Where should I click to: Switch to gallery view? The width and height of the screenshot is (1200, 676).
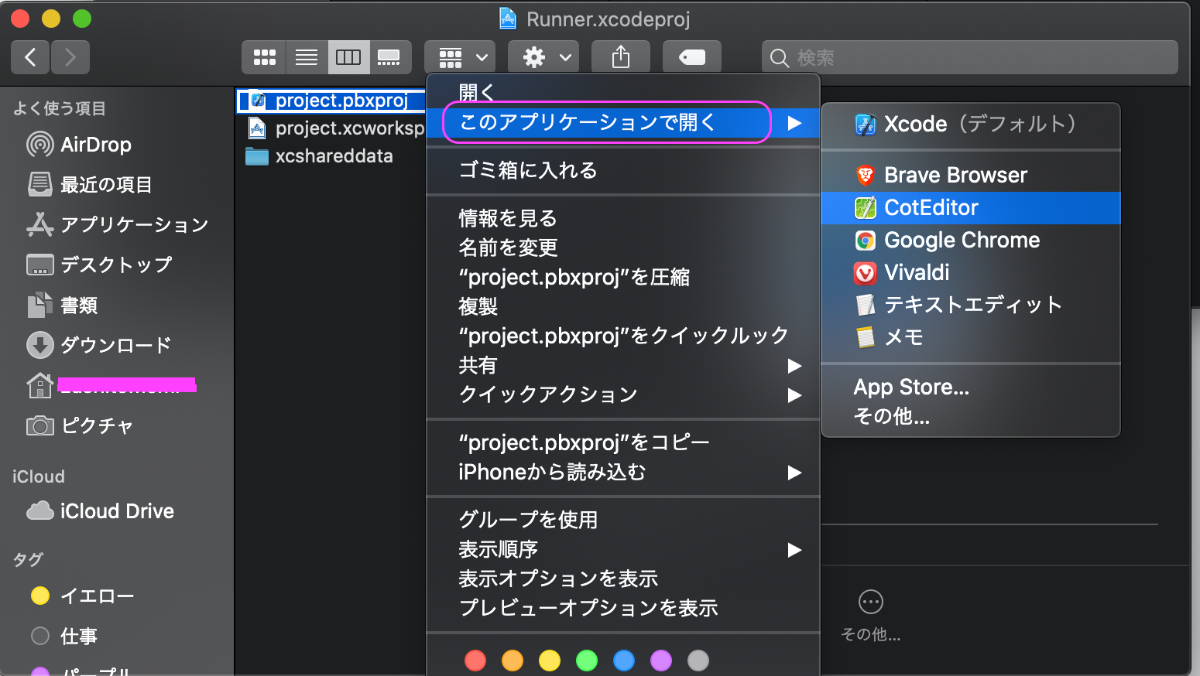(390, 58)
